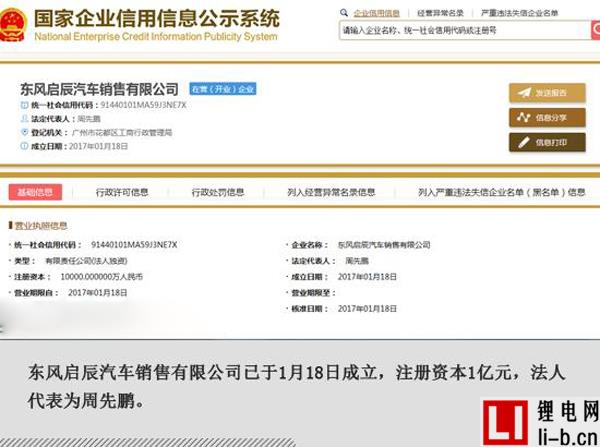600x447 pixels.
Task: Click person icon beside 法定代表人
Action: point(24,119)
